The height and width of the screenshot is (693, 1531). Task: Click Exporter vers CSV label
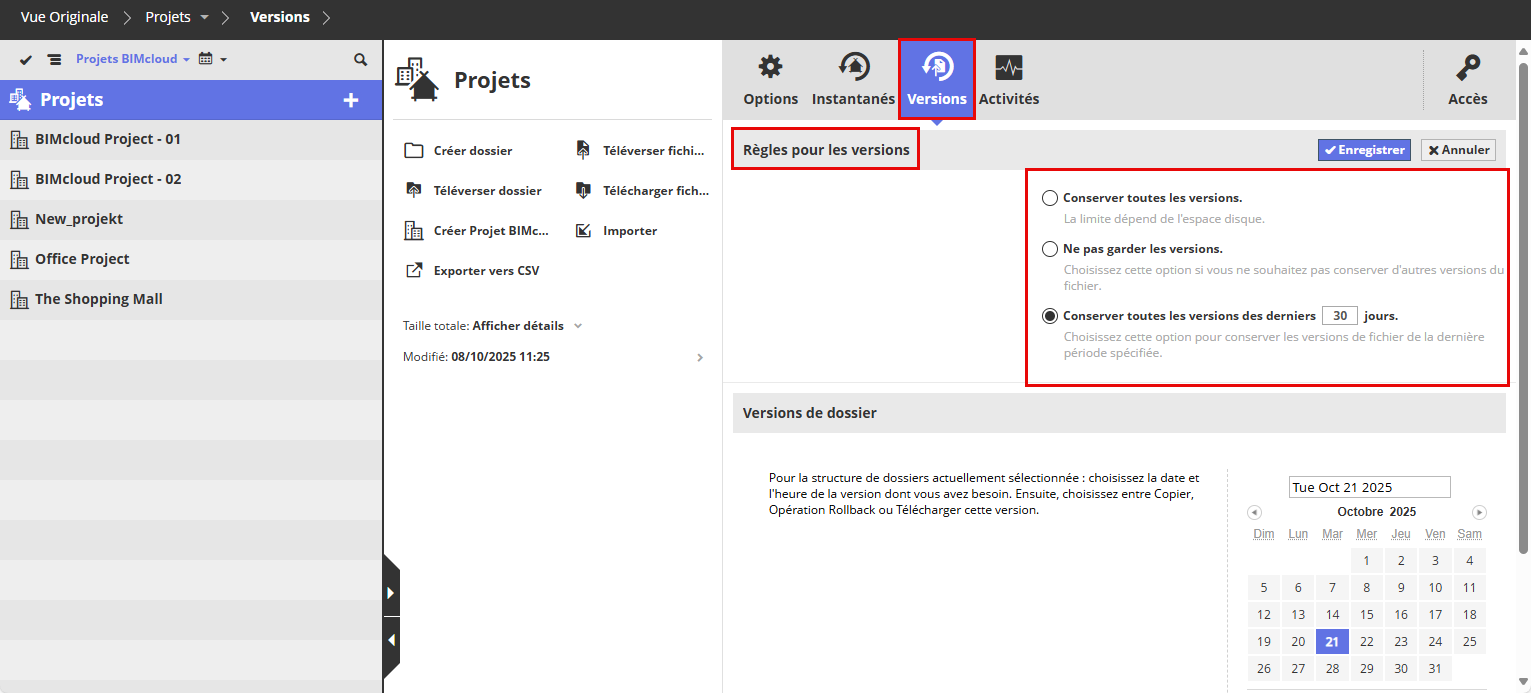pos(487,271)
